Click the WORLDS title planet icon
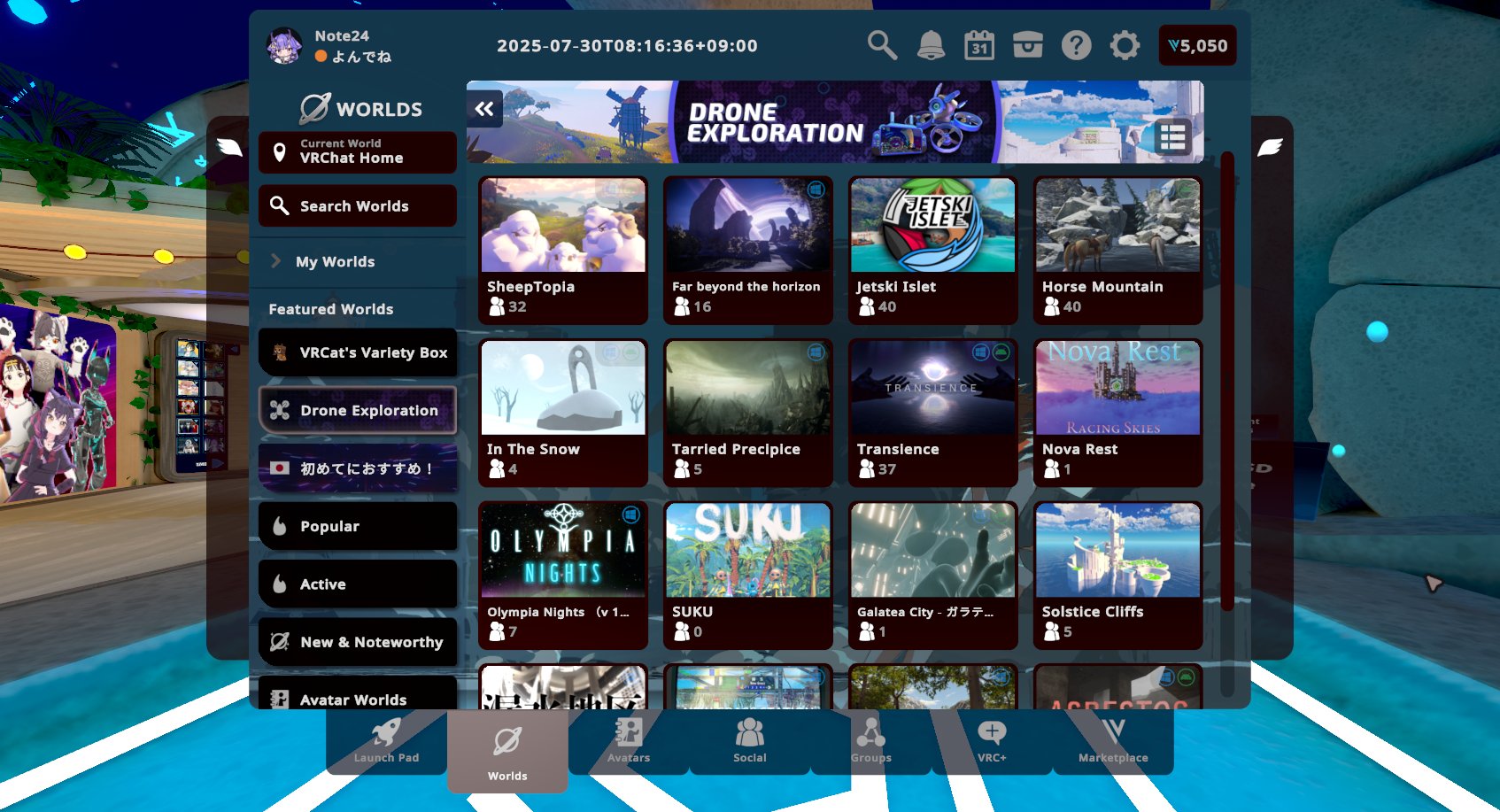This screenshot has height=812, width=1500. (x=314, y=108)
